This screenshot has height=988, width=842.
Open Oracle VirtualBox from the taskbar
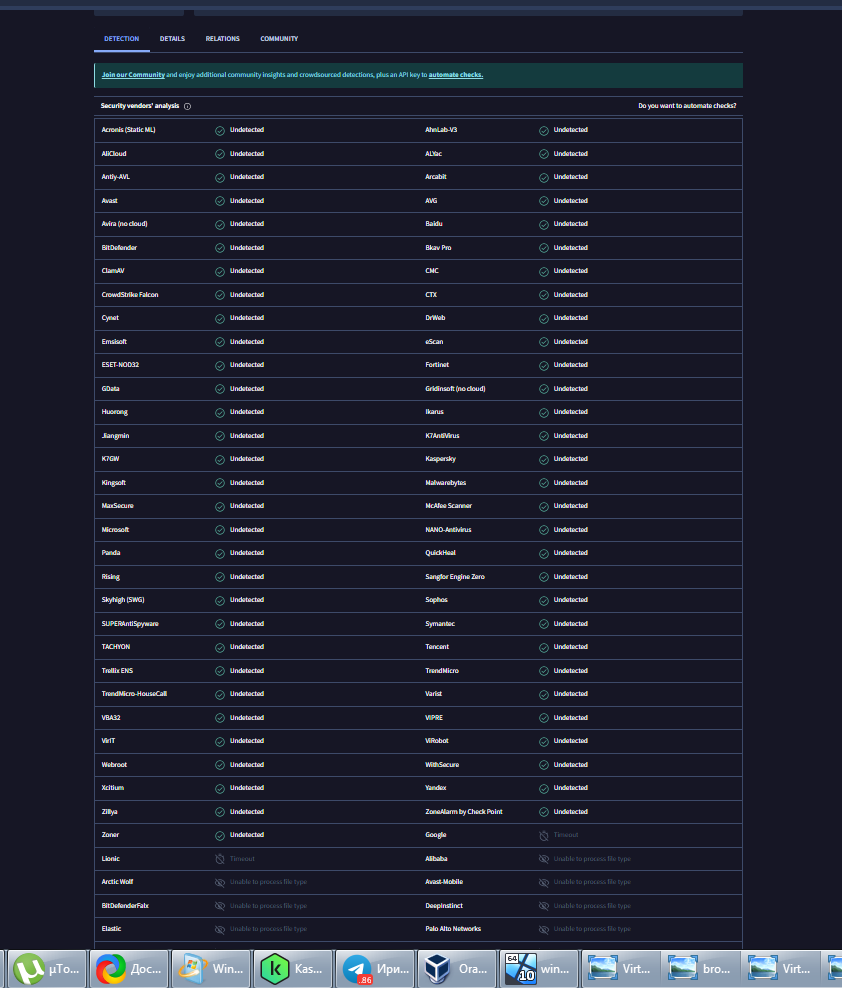pyautogui.click(x=457, y=968)
